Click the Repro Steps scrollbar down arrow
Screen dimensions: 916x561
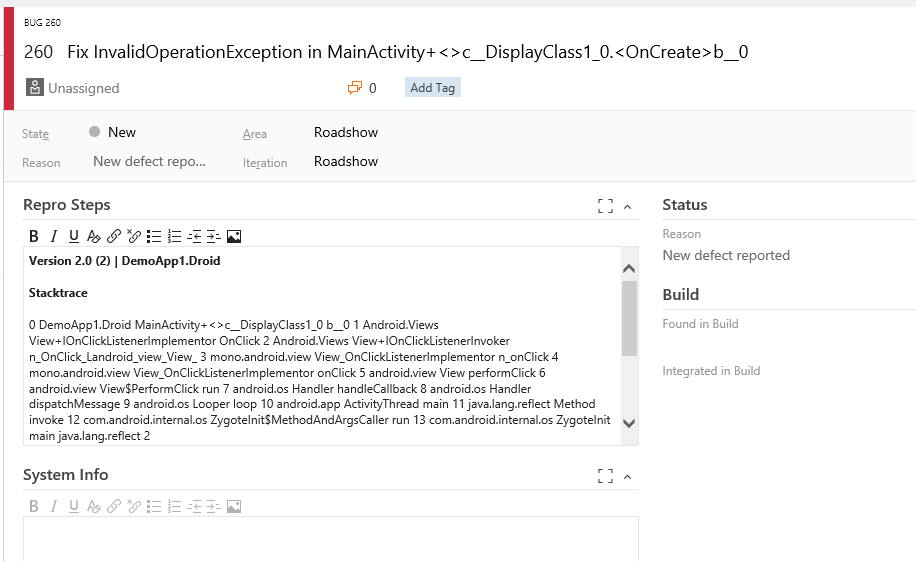tap(629, 423)
